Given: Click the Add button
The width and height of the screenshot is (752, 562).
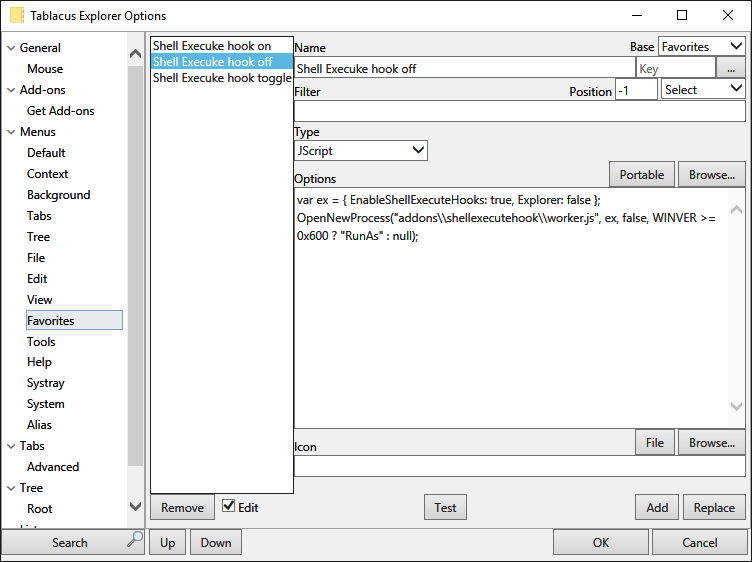Looking at the screenshot, I should pos(657,507).
